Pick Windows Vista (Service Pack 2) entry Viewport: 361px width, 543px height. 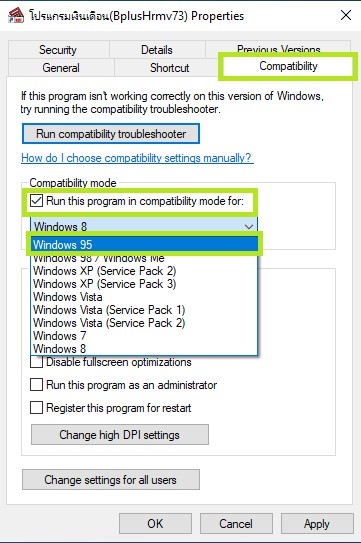pos(144,323)
